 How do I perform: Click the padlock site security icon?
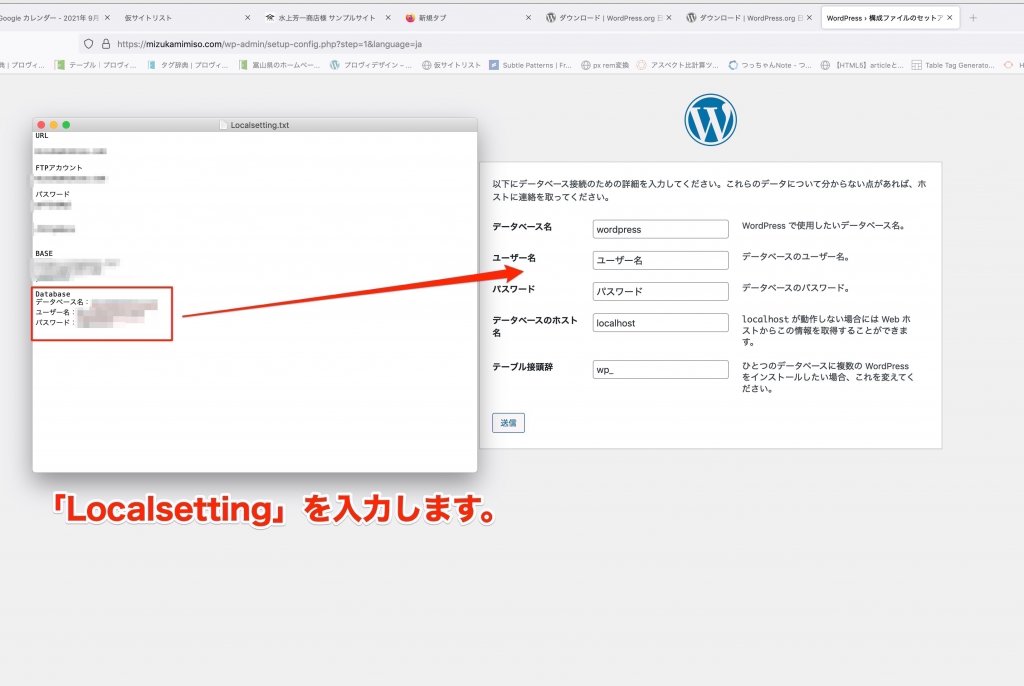(x=105, y=44)
